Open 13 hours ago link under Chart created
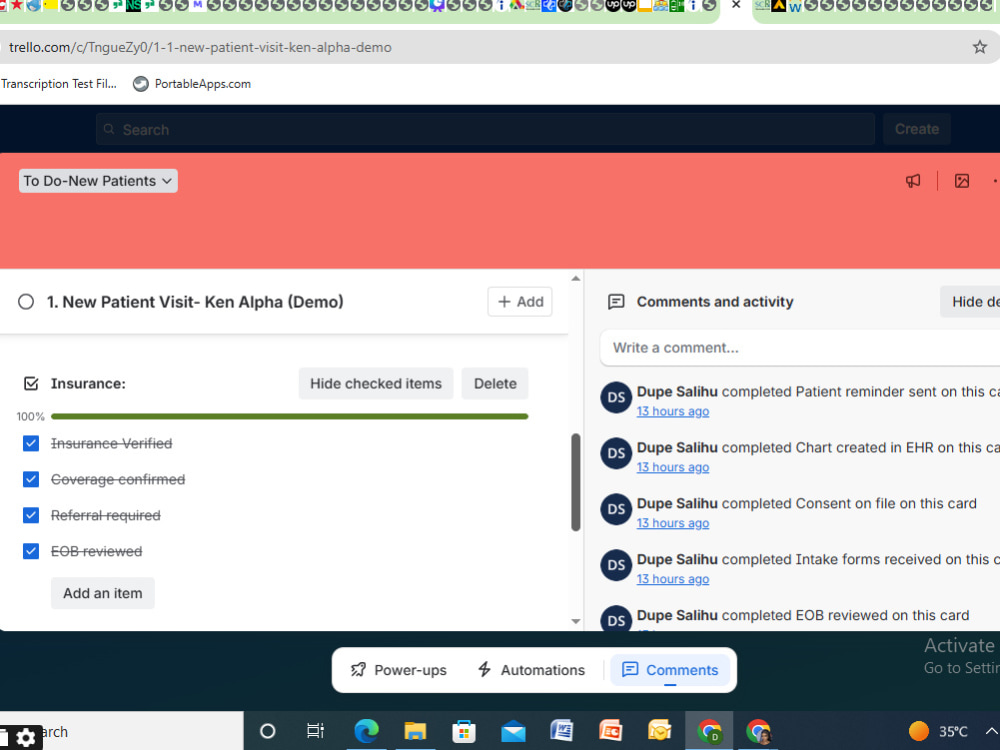The image size is (1000, 750). click(x=673, y=467)
